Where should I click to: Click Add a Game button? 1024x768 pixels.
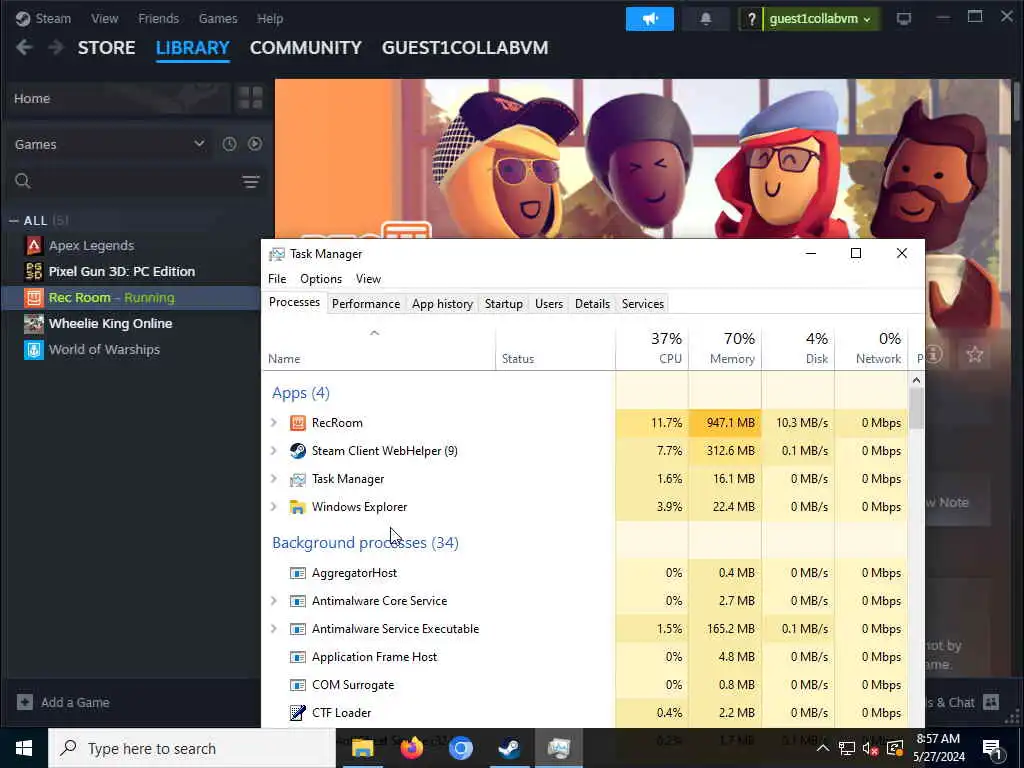(x=63, y=702)
